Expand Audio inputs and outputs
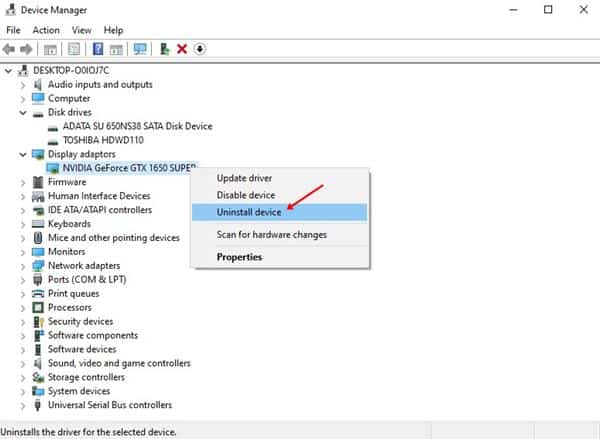Screen dimensions: 600x439 point(23,85)
